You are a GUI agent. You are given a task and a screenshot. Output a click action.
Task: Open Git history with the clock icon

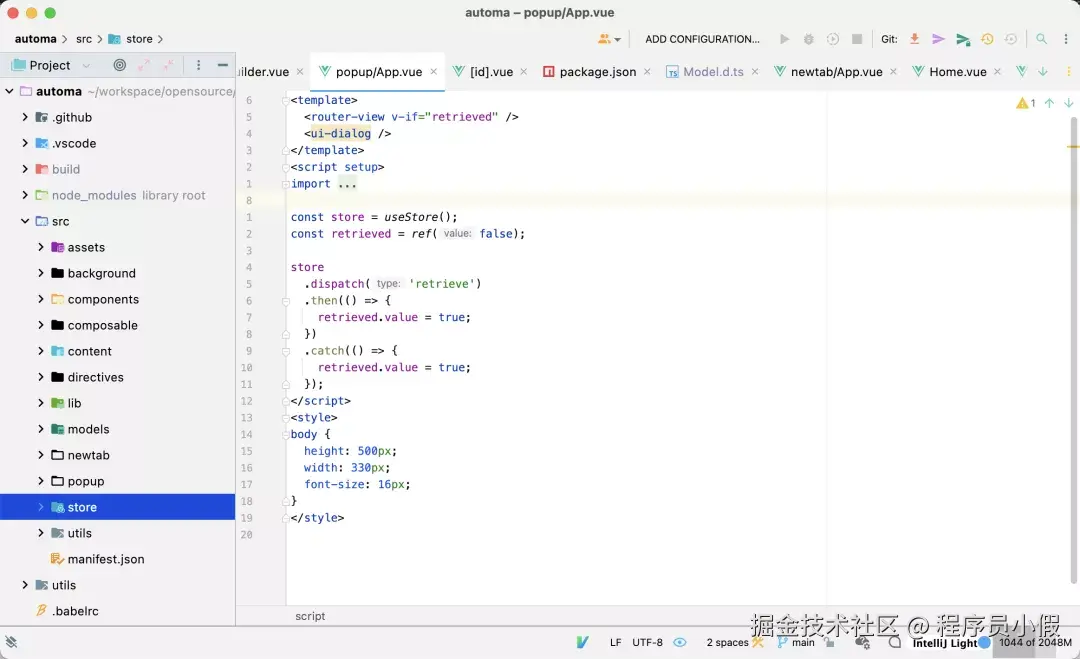987,39
